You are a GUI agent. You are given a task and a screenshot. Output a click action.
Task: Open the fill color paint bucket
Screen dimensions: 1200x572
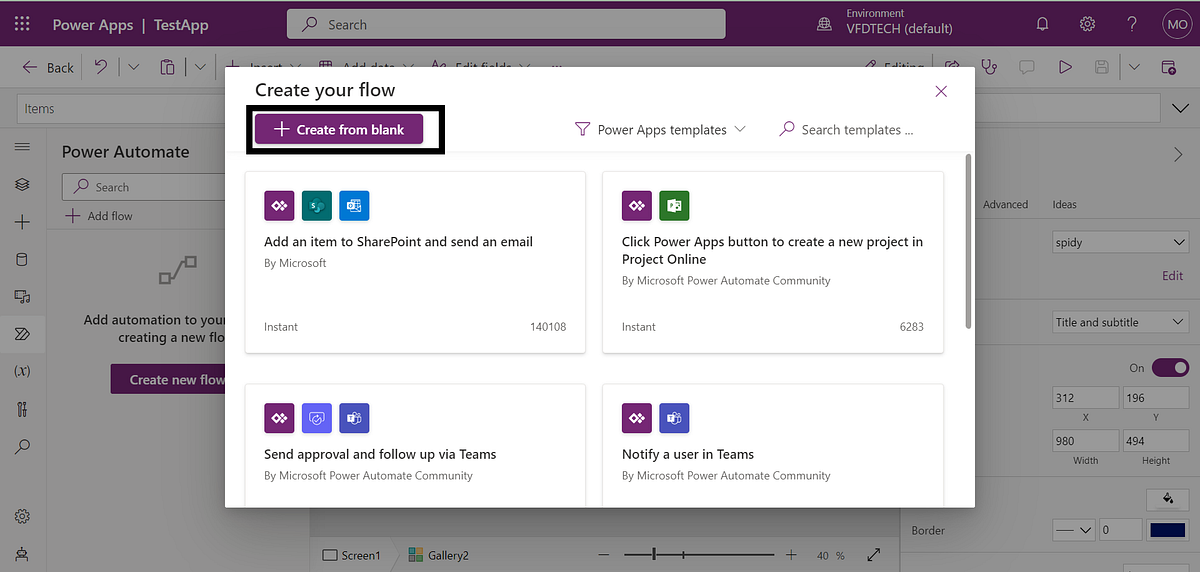(x=1166, y=498)
